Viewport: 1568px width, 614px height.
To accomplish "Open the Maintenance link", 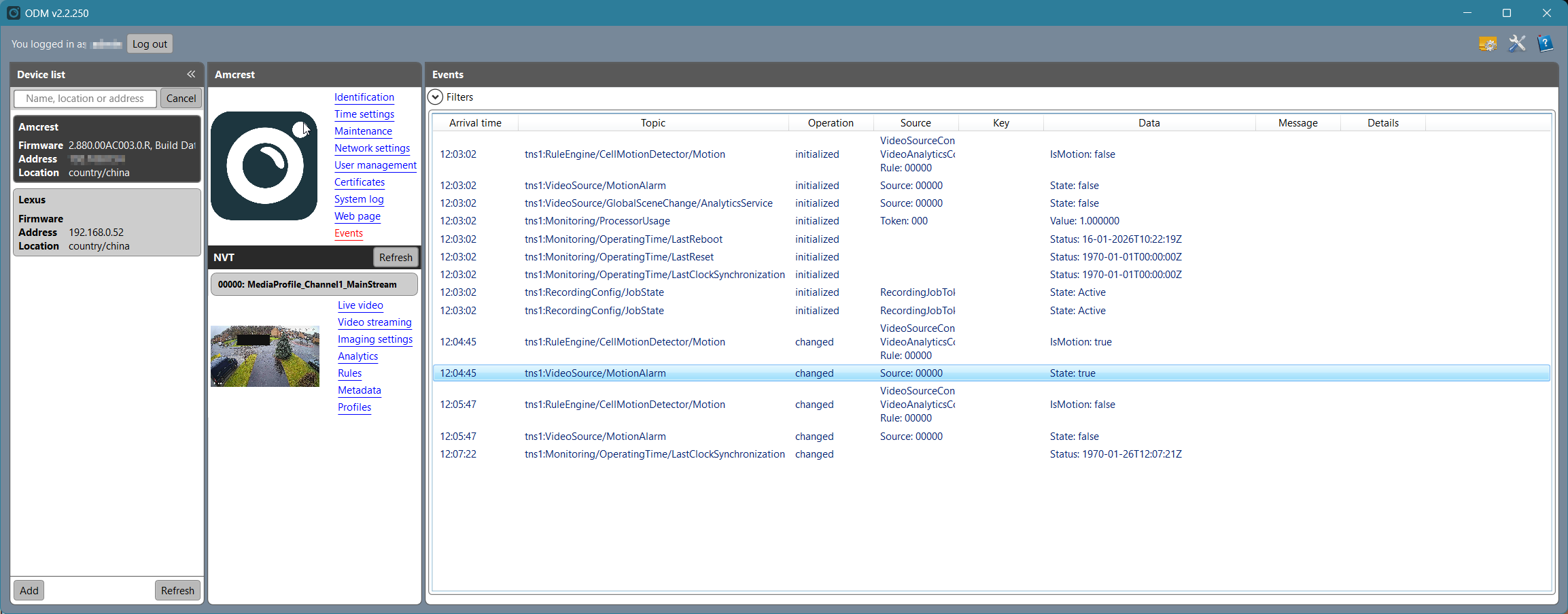I will pos(363,131).
